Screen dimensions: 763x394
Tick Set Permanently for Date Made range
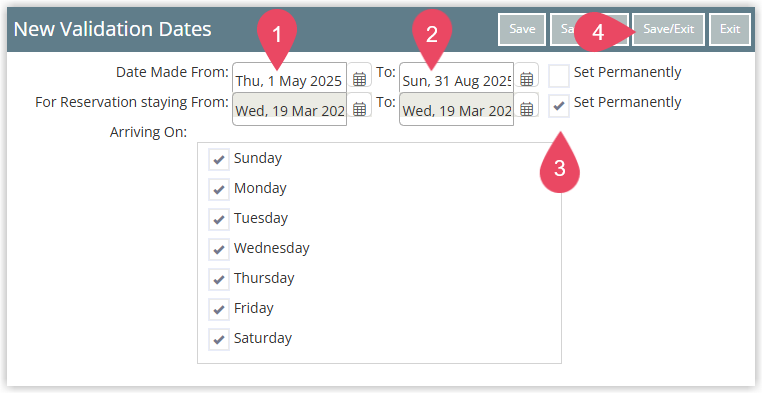pos(559,76)
